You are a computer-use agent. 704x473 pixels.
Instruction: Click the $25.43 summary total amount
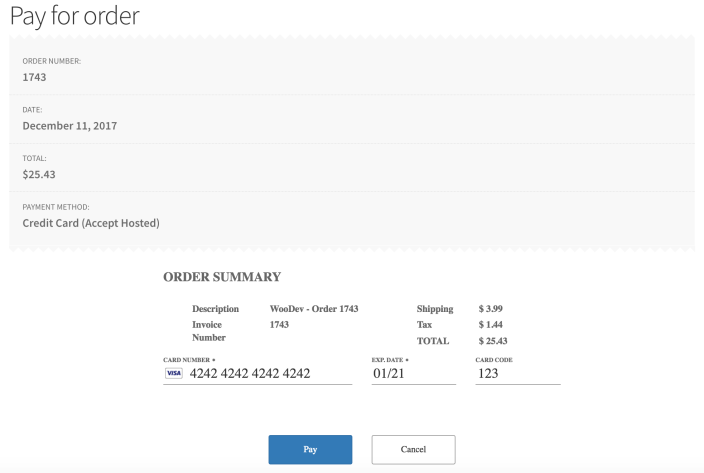[x=493, y=341]
